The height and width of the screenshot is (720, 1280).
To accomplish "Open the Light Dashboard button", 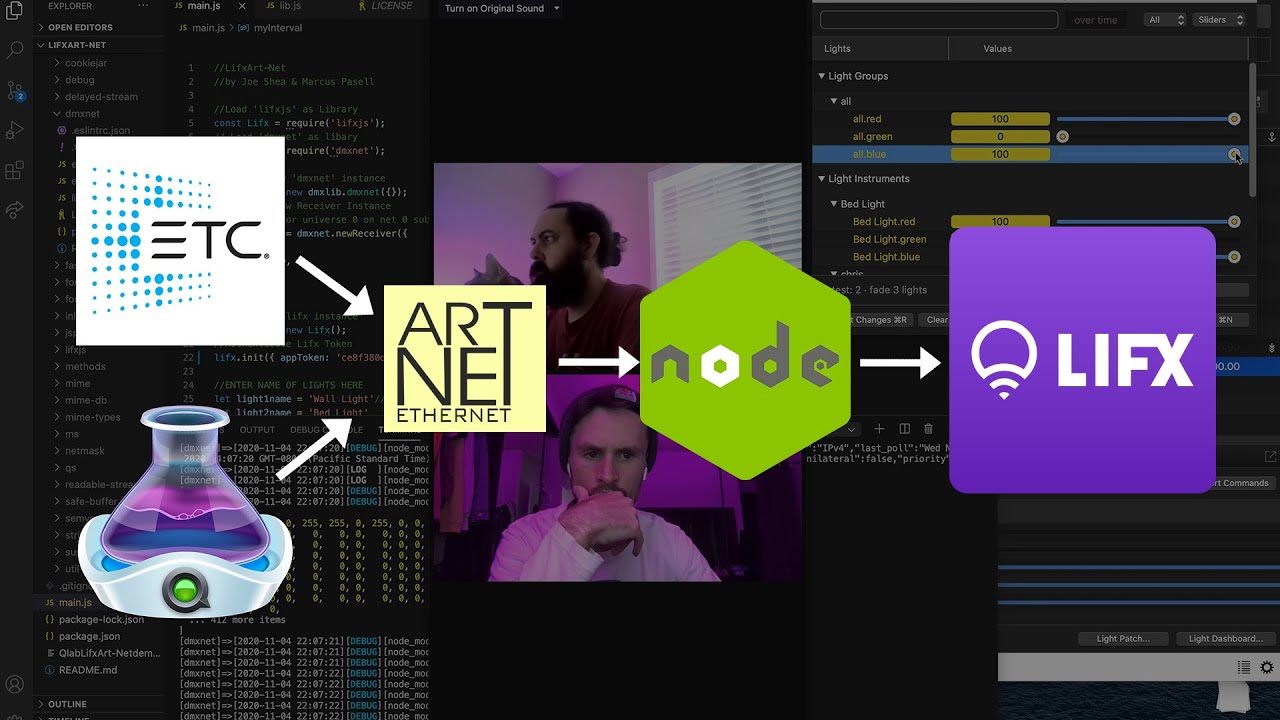I will pyautogui.click(x=1225, y=638).
